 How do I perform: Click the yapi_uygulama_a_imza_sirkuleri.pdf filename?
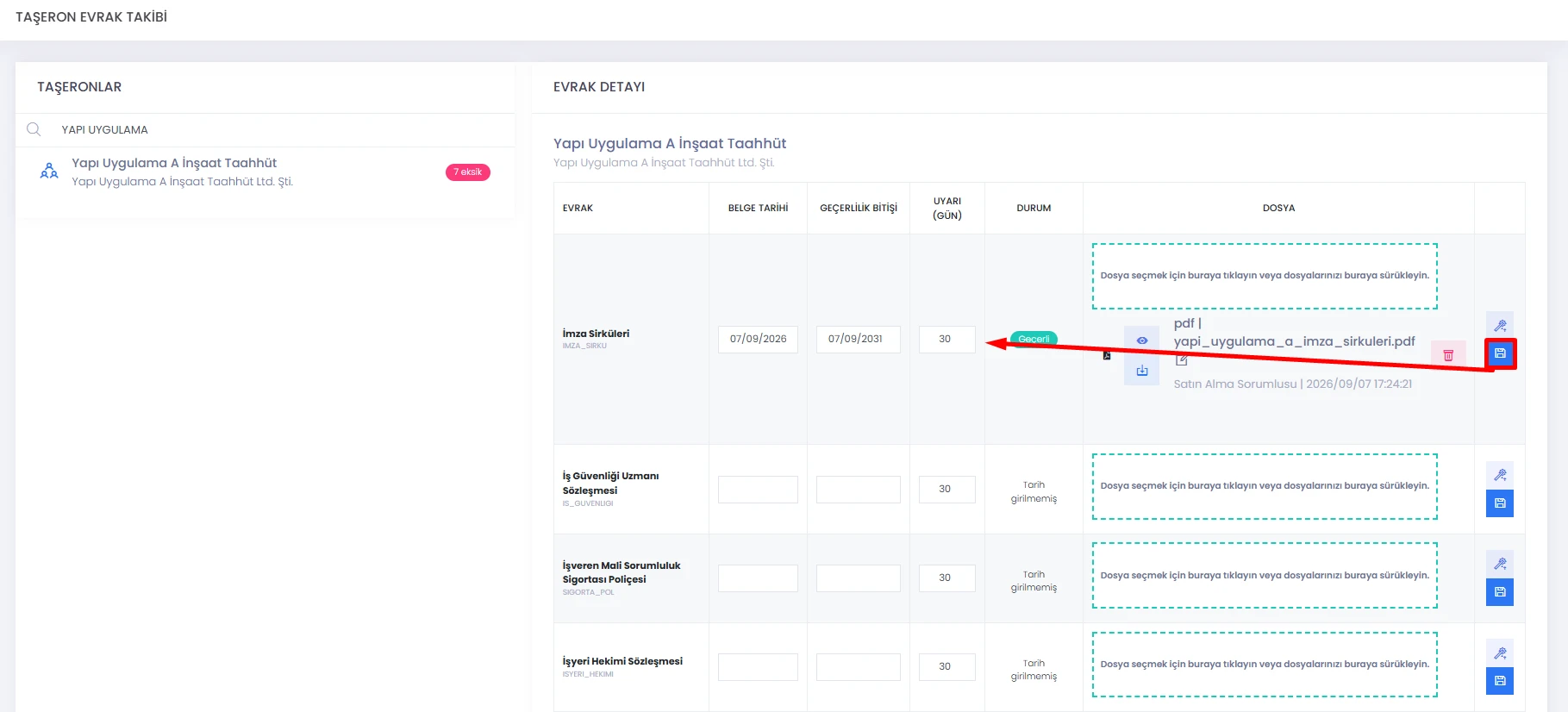(1294, 341)
